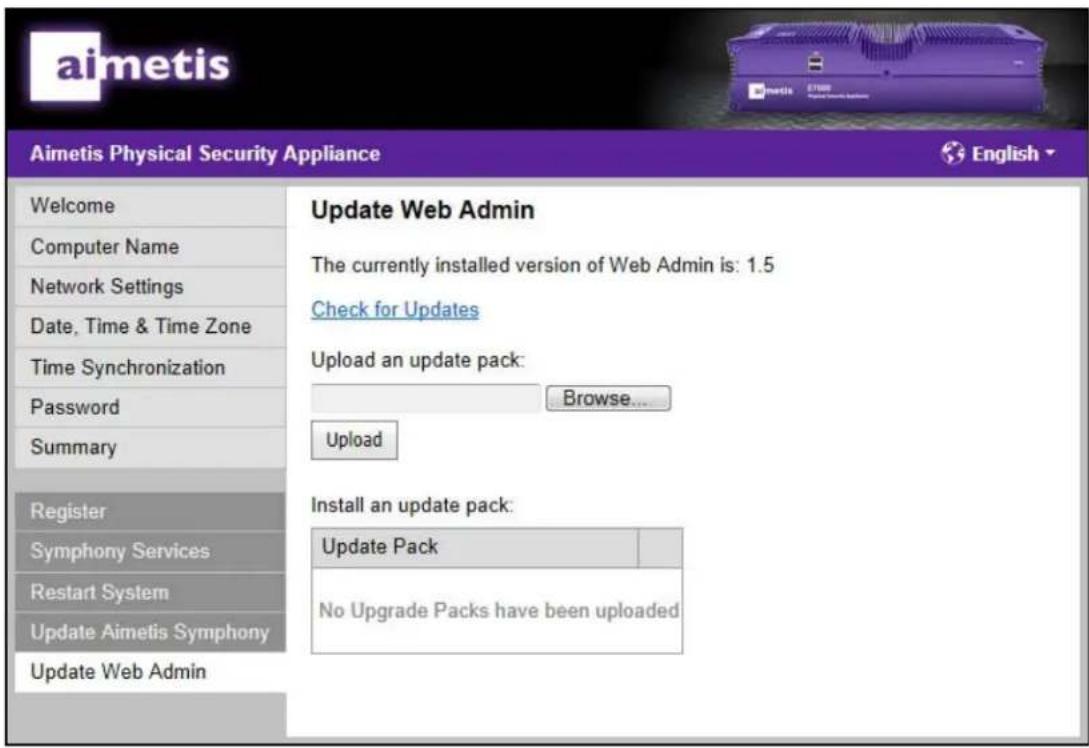The width and height of the screenshot is (1089, 748).
Task: Click the Update Web Admin page heading
Action: pos(423,210)
